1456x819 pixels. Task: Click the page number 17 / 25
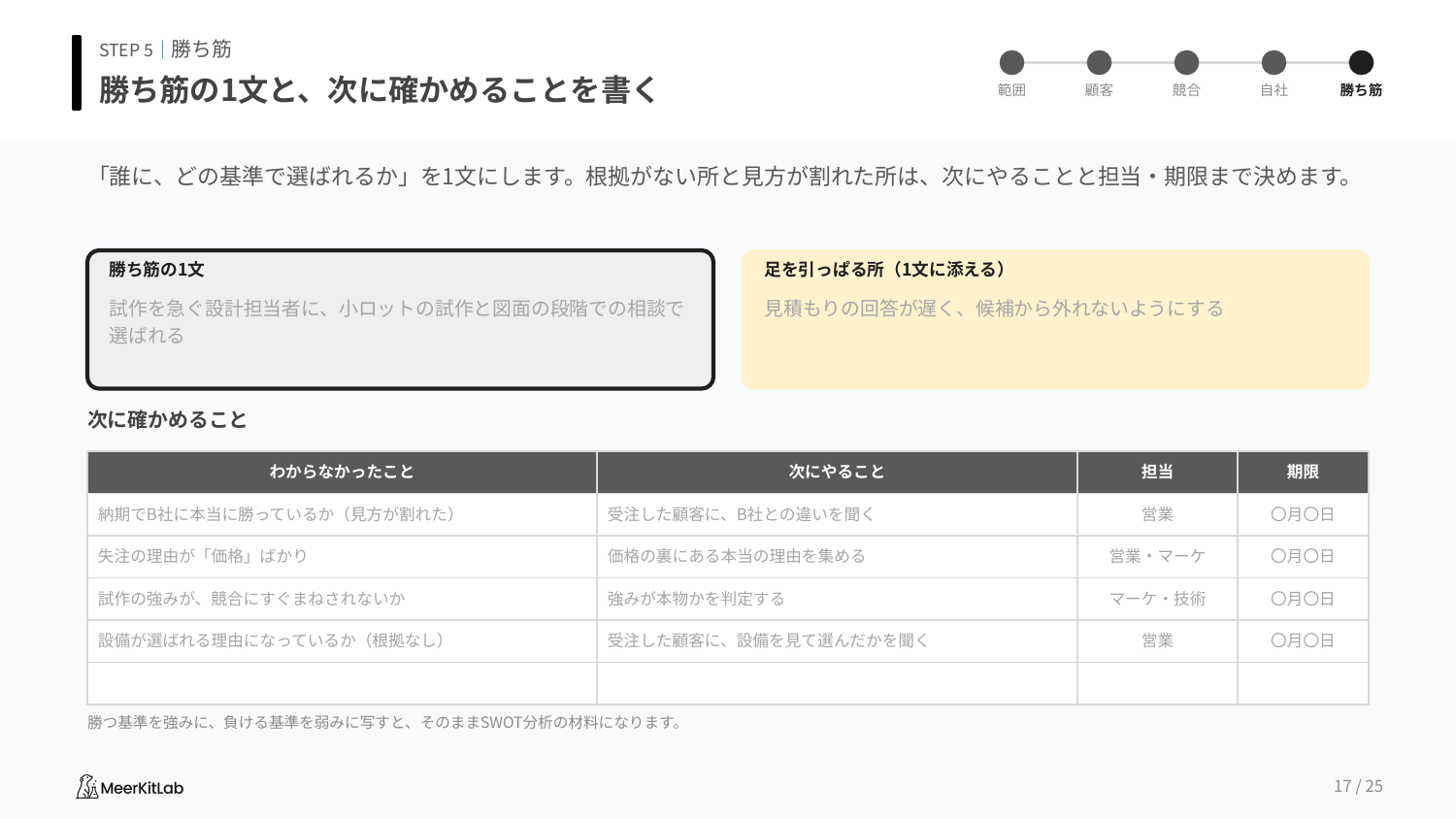(x=1358, y=786)
